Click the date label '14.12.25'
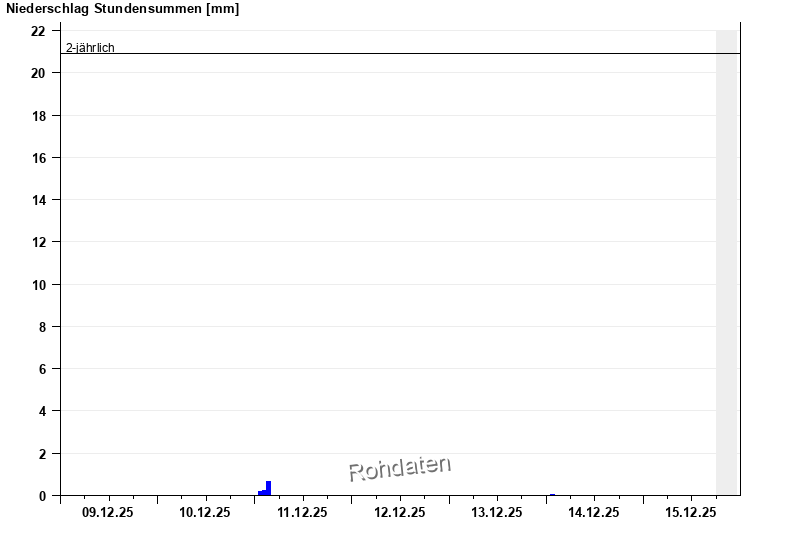The width and height of the screenshot is (800, 550). pos(594,512)
